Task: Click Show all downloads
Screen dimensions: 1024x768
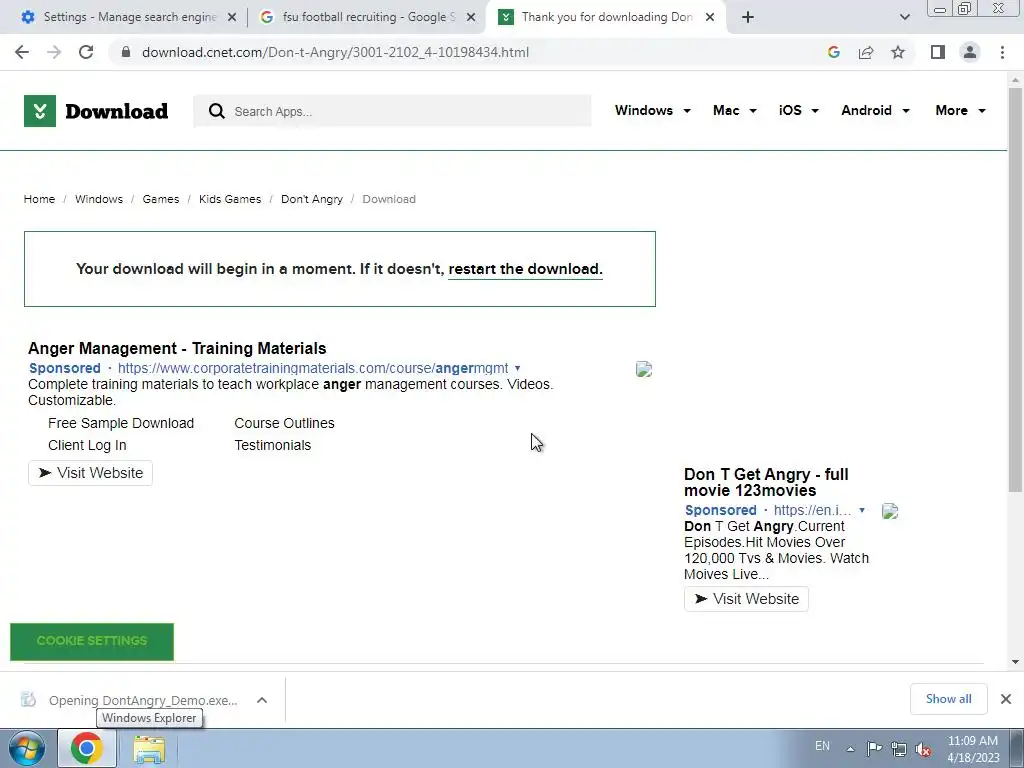Action: pyautogui.click(x=948, y=699)
